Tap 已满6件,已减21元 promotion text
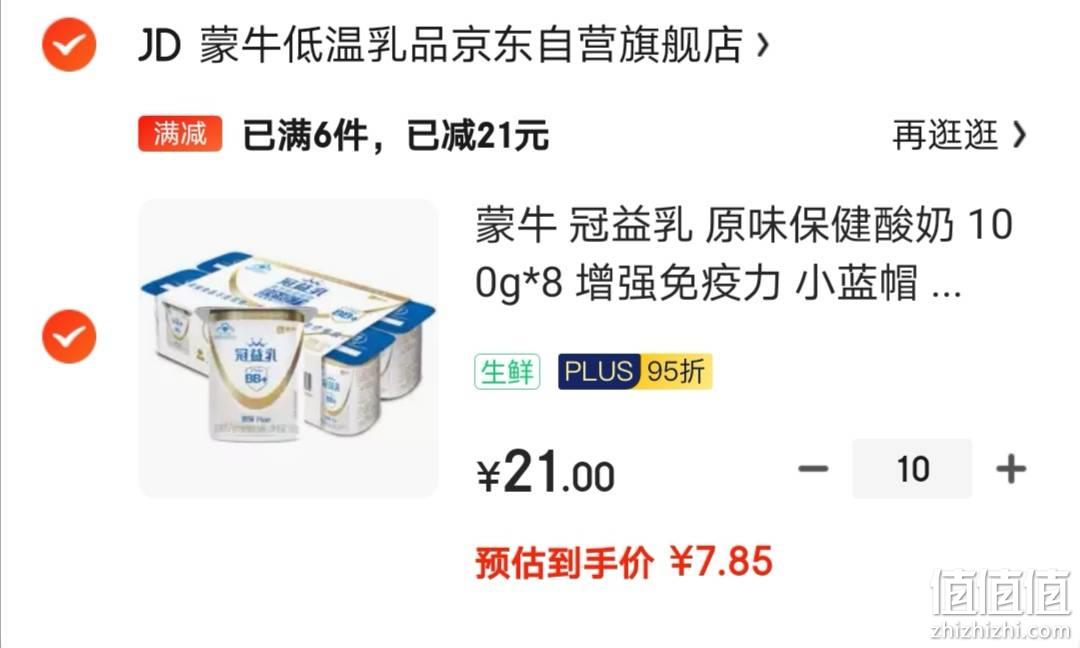Screen dimensions: 1080x648 point(395,135)
